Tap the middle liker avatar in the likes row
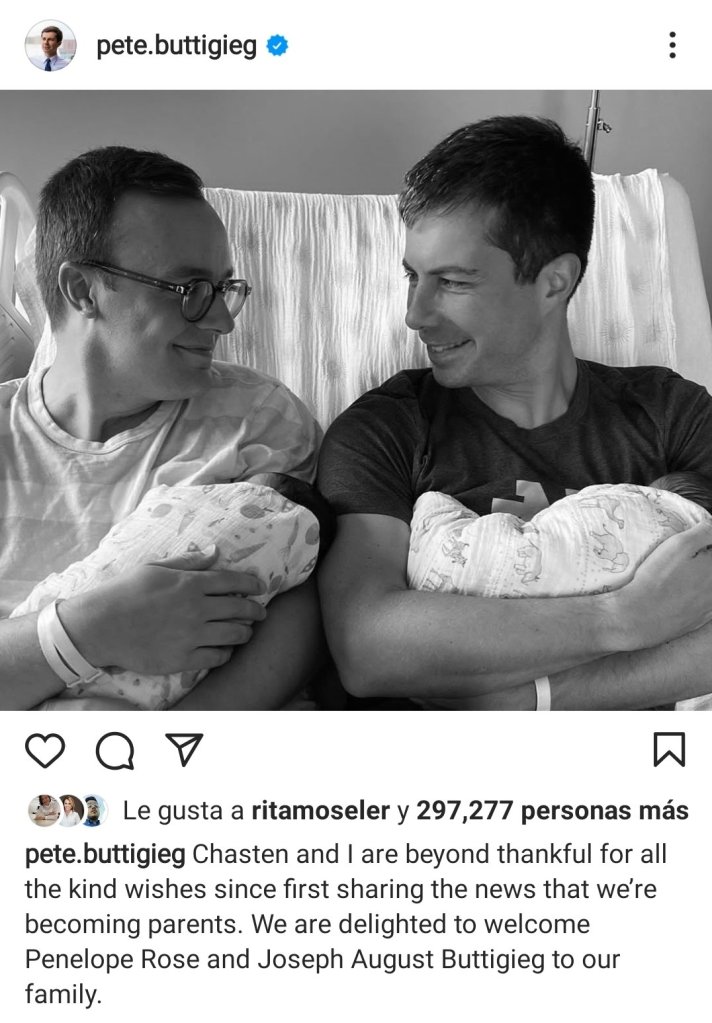The image size is (712, 1023). tap(69, 810)
